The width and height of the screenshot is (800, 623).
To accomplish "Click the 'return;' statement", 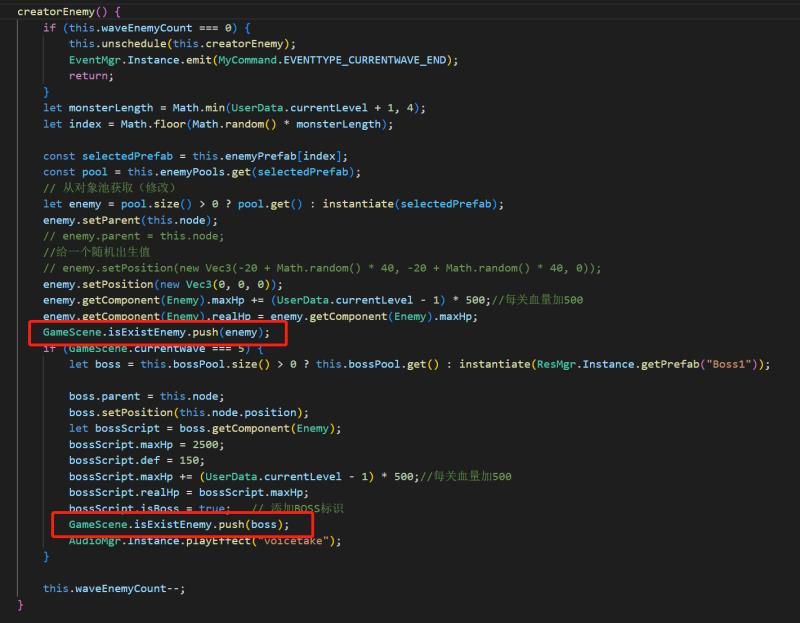I will click(x=91, y=76).
